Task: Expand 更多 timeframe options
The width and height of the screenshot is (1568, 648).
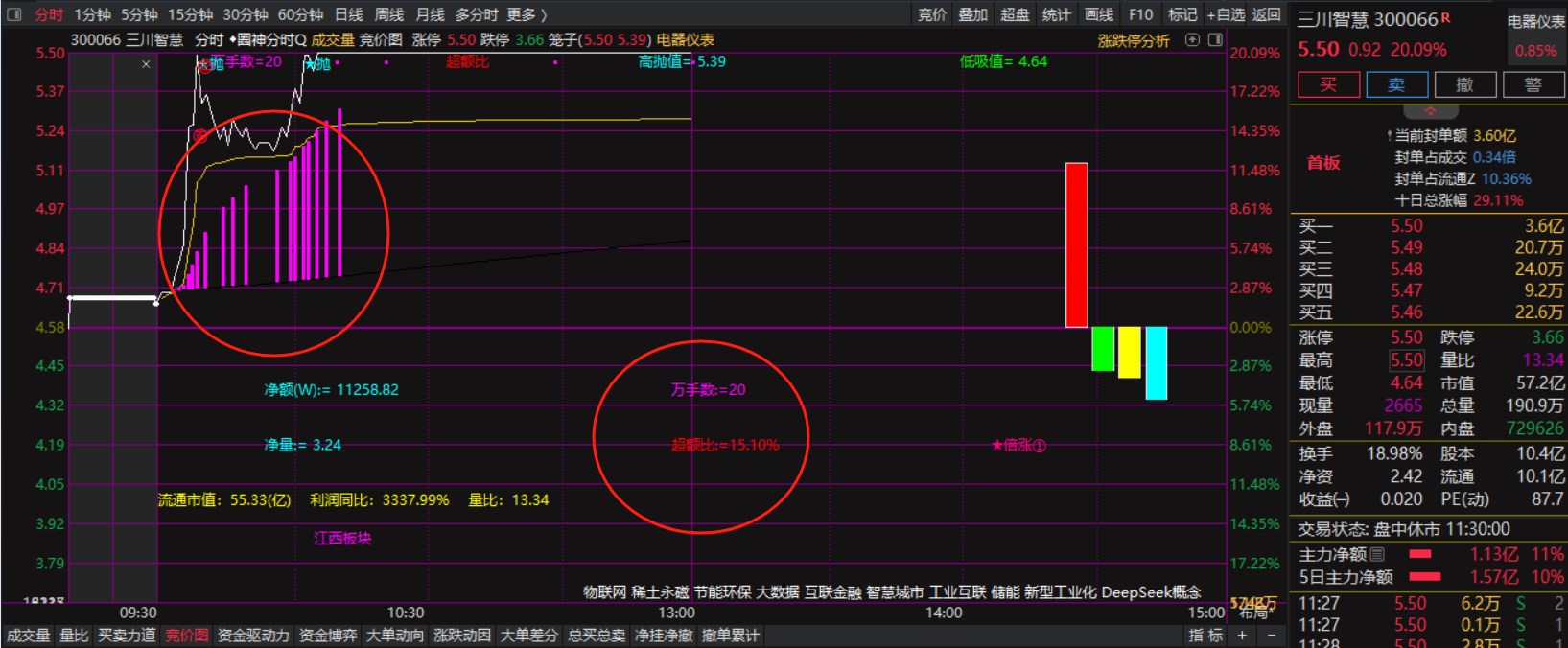Action: click(x=527, y=14)
